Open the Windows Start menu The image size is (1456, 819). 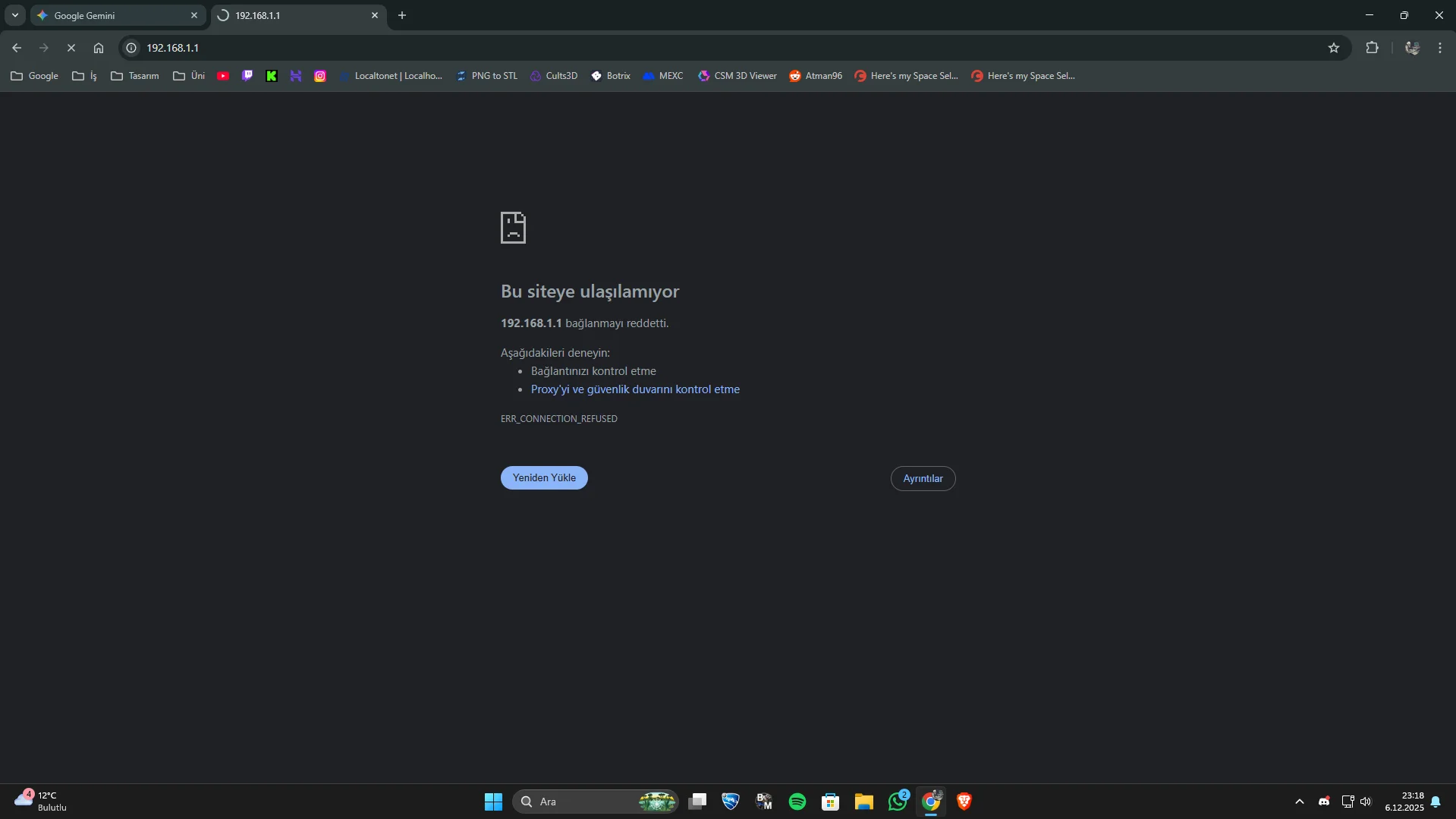point(493,802)
